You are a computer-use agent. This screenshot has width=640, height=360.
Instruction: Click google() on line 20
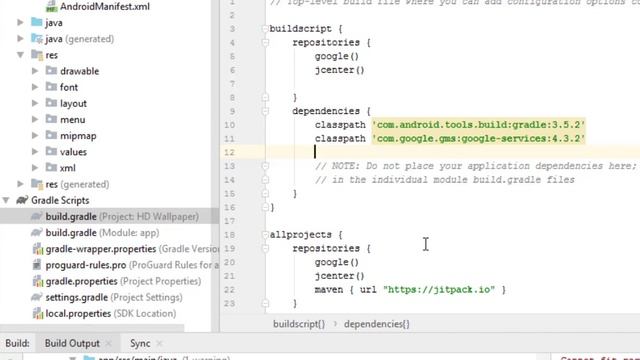point(337,262)
